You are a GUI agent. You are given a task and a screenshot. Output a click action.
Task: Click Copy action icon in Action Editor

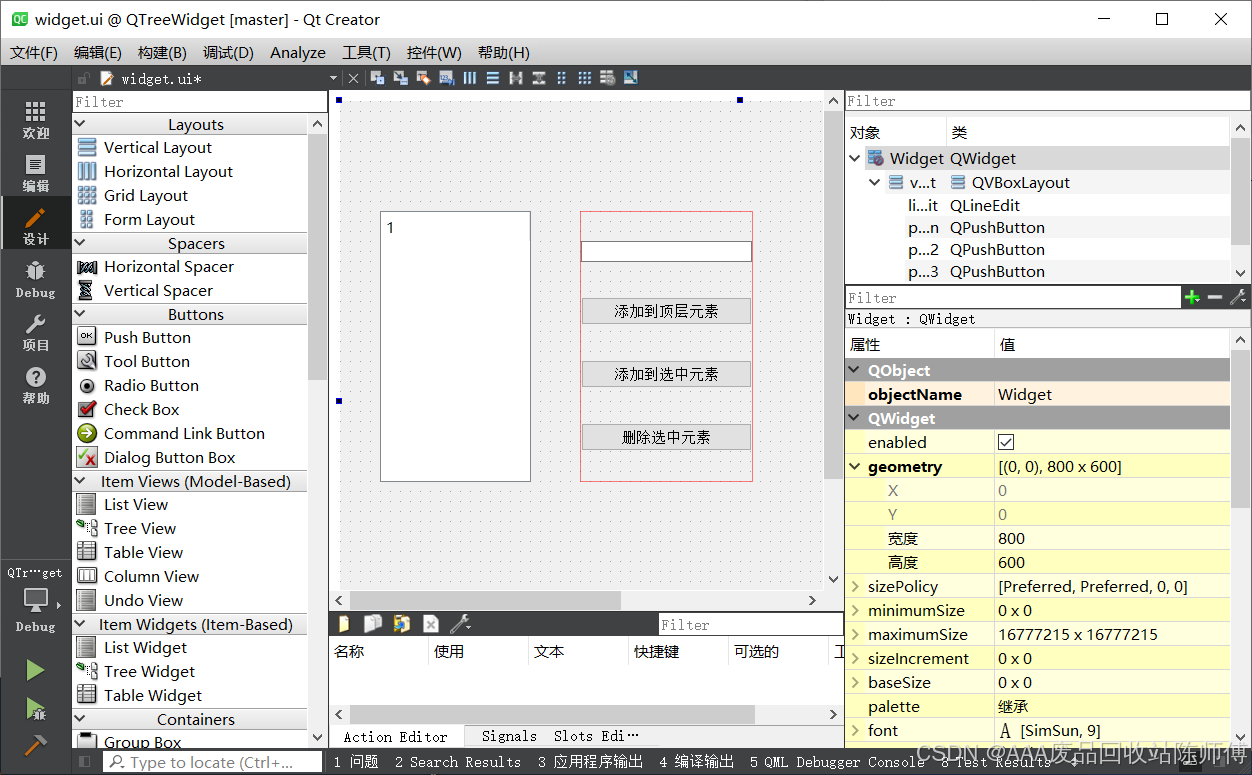[x=373, y=624]
